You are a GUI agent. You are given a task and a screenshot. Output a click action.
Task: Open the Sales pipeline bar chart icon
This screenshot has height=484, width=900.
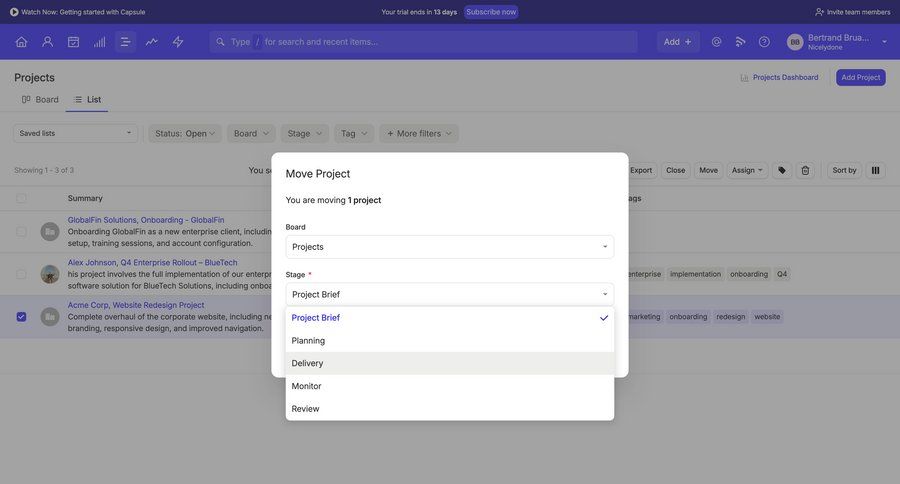pyautogui.click(x=99, y=42)
